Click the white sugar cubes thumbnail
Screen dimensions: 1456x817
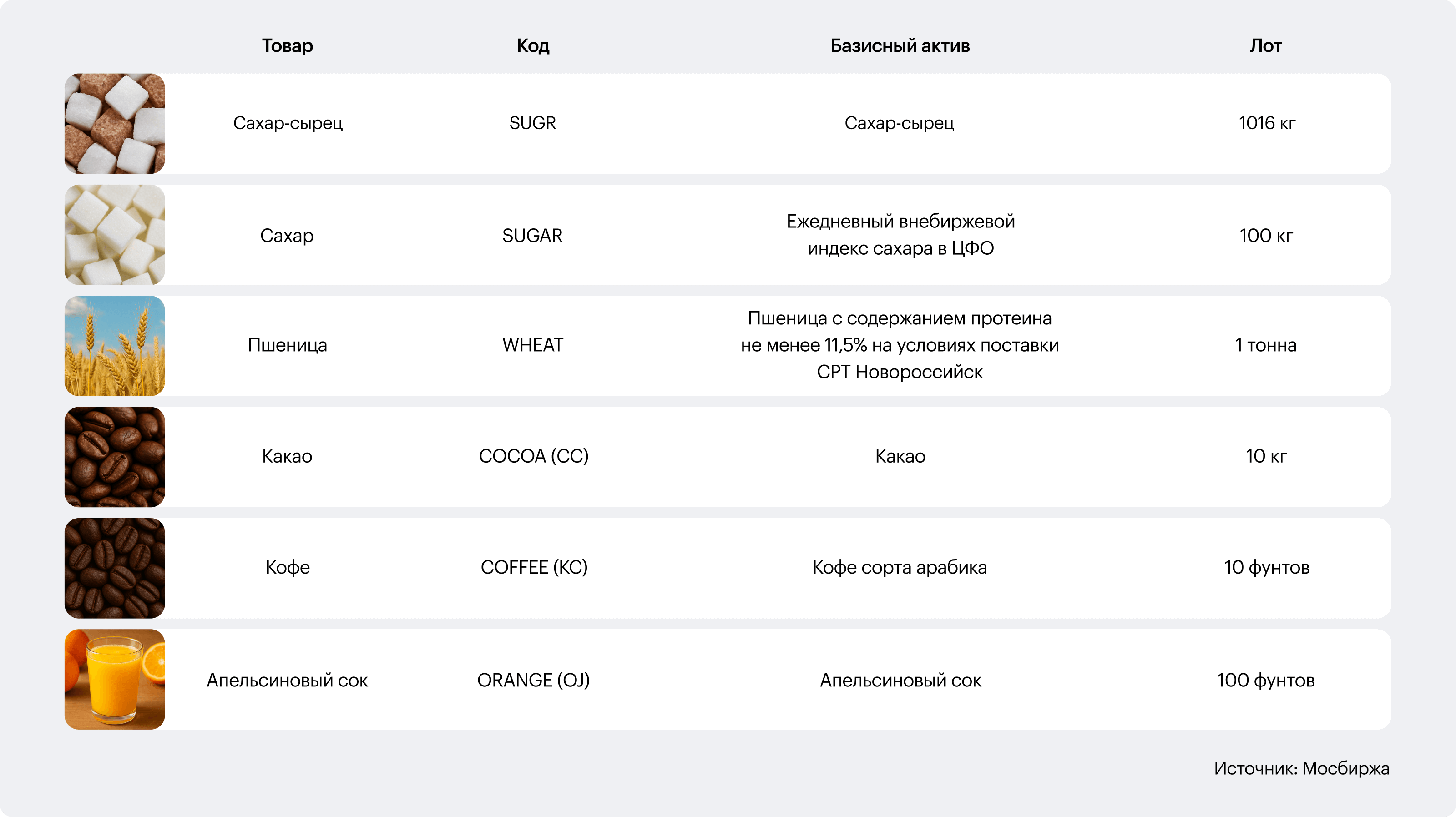115,234
